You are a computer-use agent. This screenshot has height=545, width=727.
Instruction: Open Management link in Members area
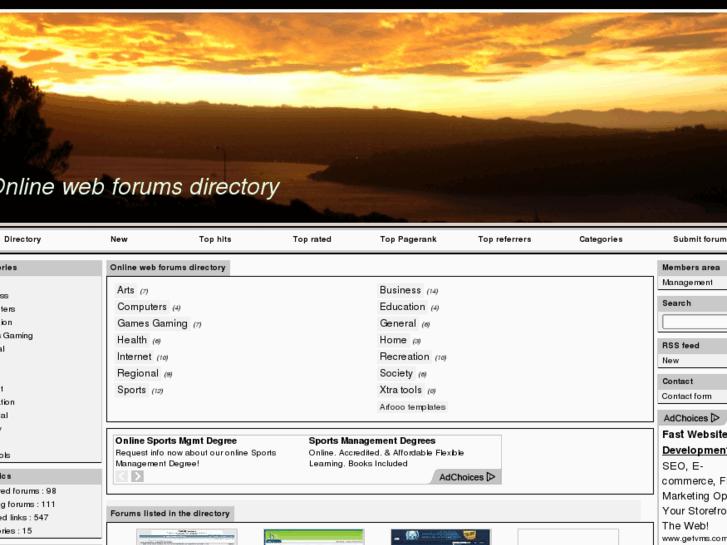coord(687,282)
